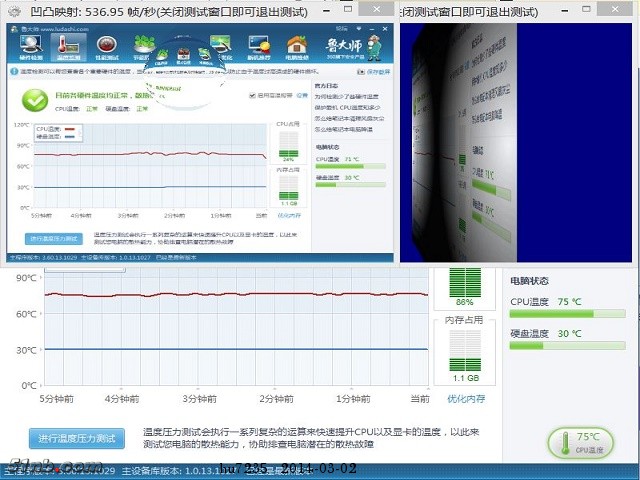
Task: Click '电脑状态' heading in large window
Action: pos(529,281)
